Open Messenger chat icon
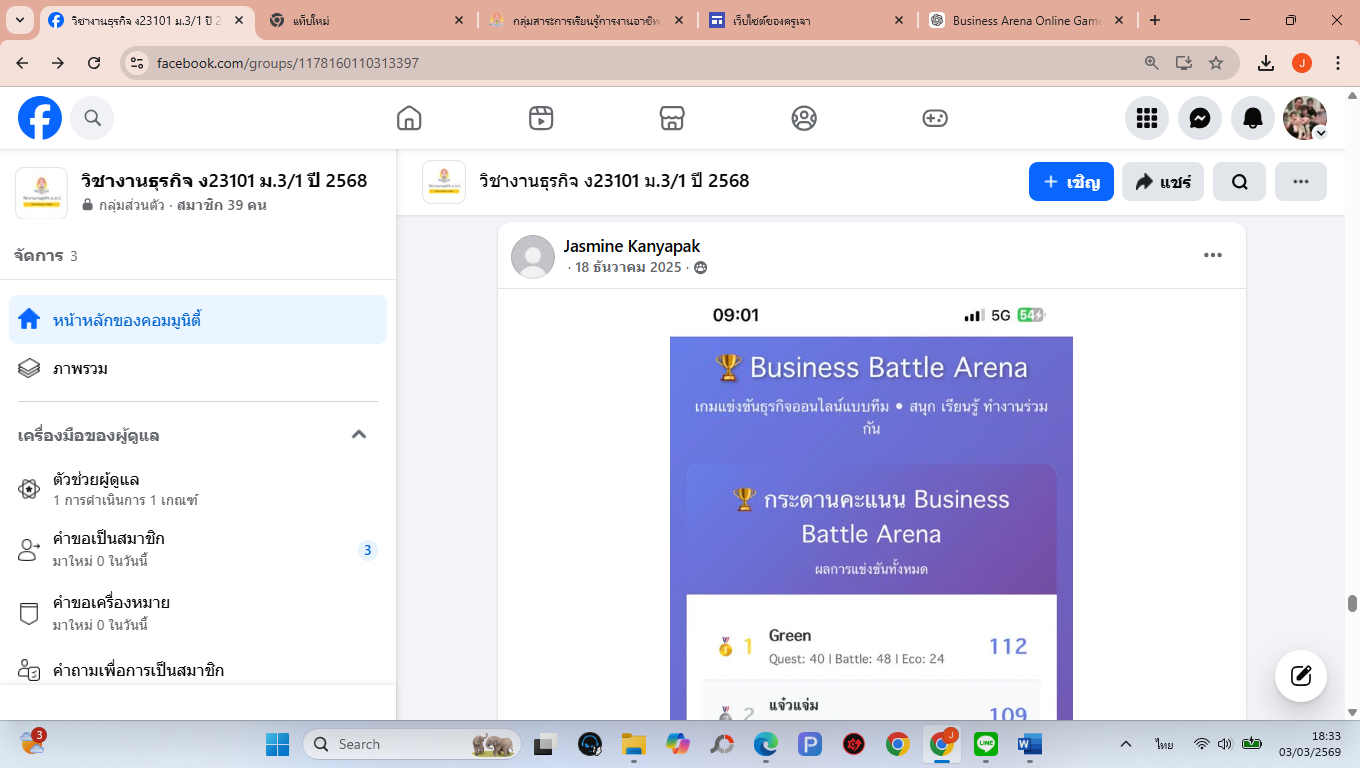The width and height of the screenshot is (1360, 768). tap(1200, 118)
